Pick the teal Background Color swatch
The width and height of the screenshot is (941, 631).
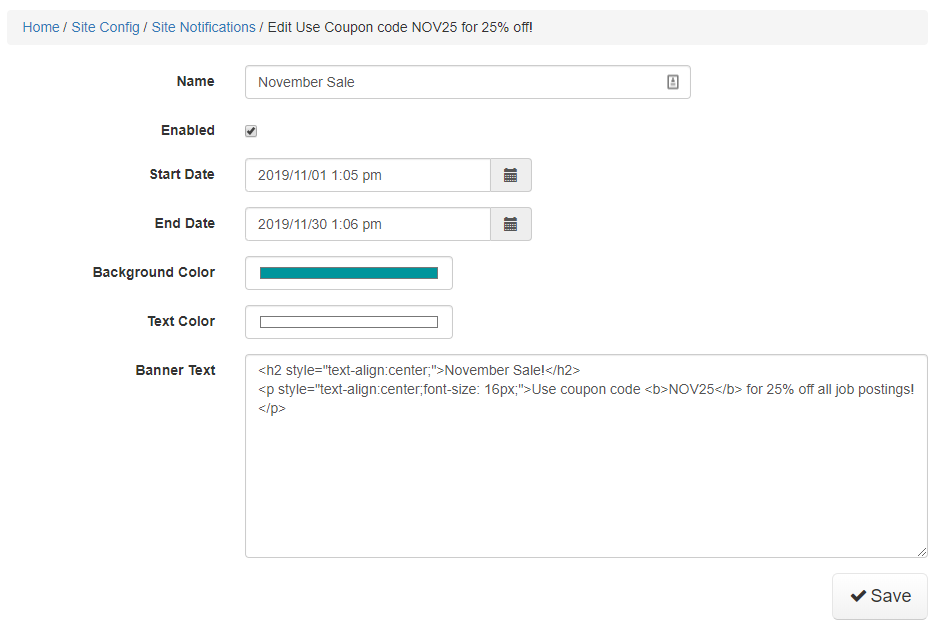tap(349, 273)
